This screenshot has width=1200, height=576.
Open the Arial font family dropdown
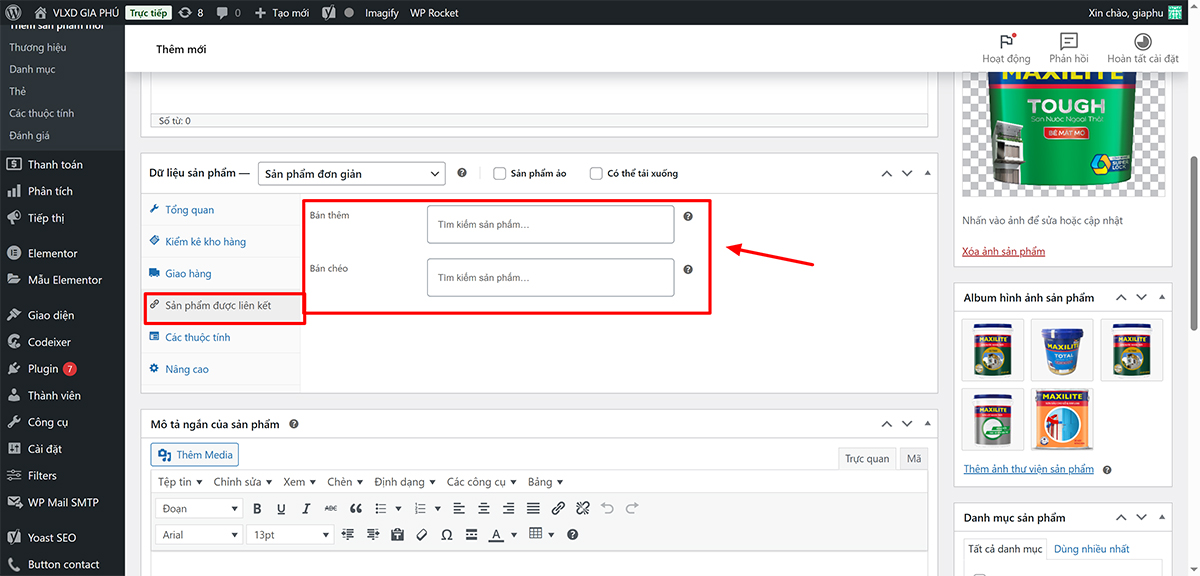pos(199,535)
